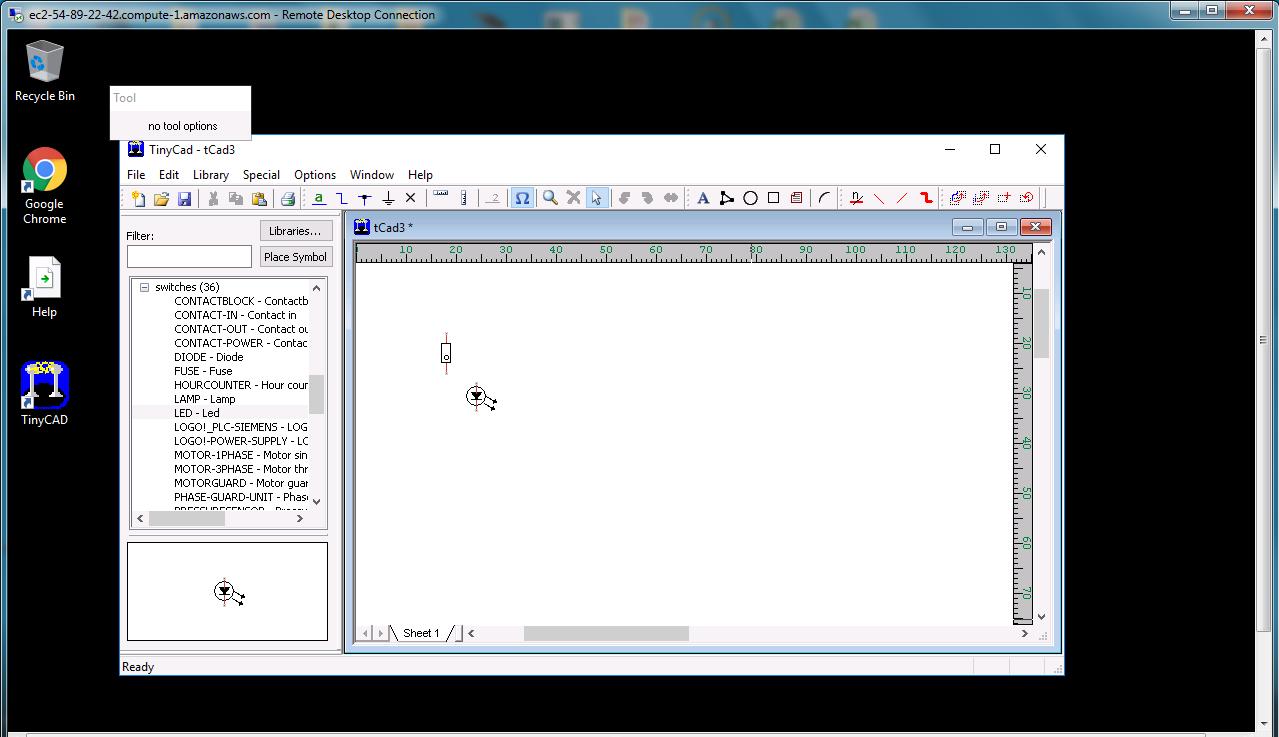The width and height of the screenshot is (1279, 737).
Task: Click the magnifier Zoom tool
Action: pyautogui.click(x=550, y=198)
